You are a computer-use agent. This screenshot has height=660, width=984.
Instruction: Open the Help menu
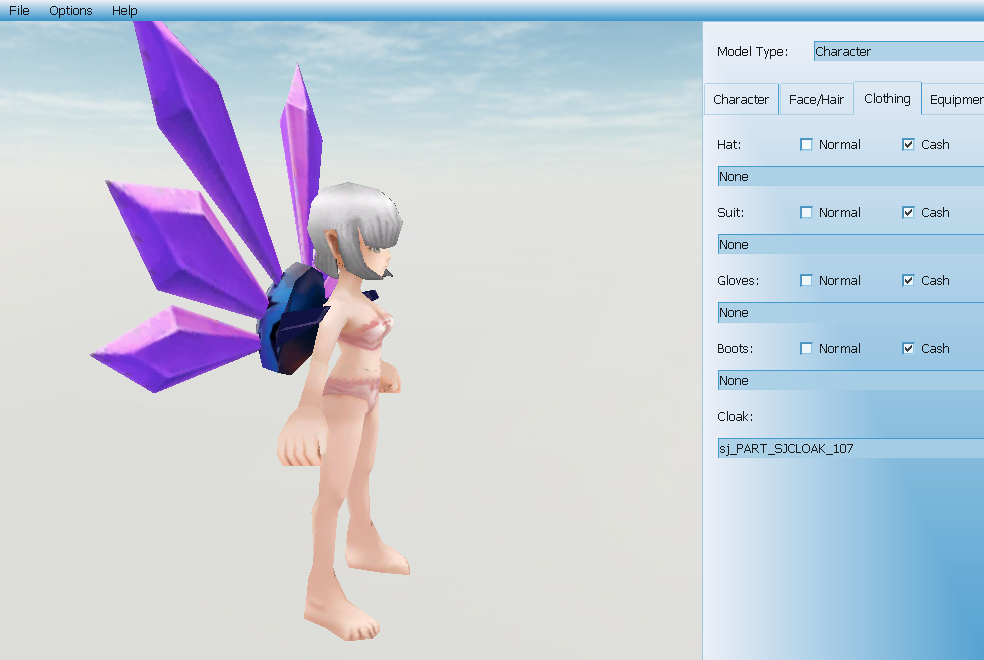tap(124, 10)
